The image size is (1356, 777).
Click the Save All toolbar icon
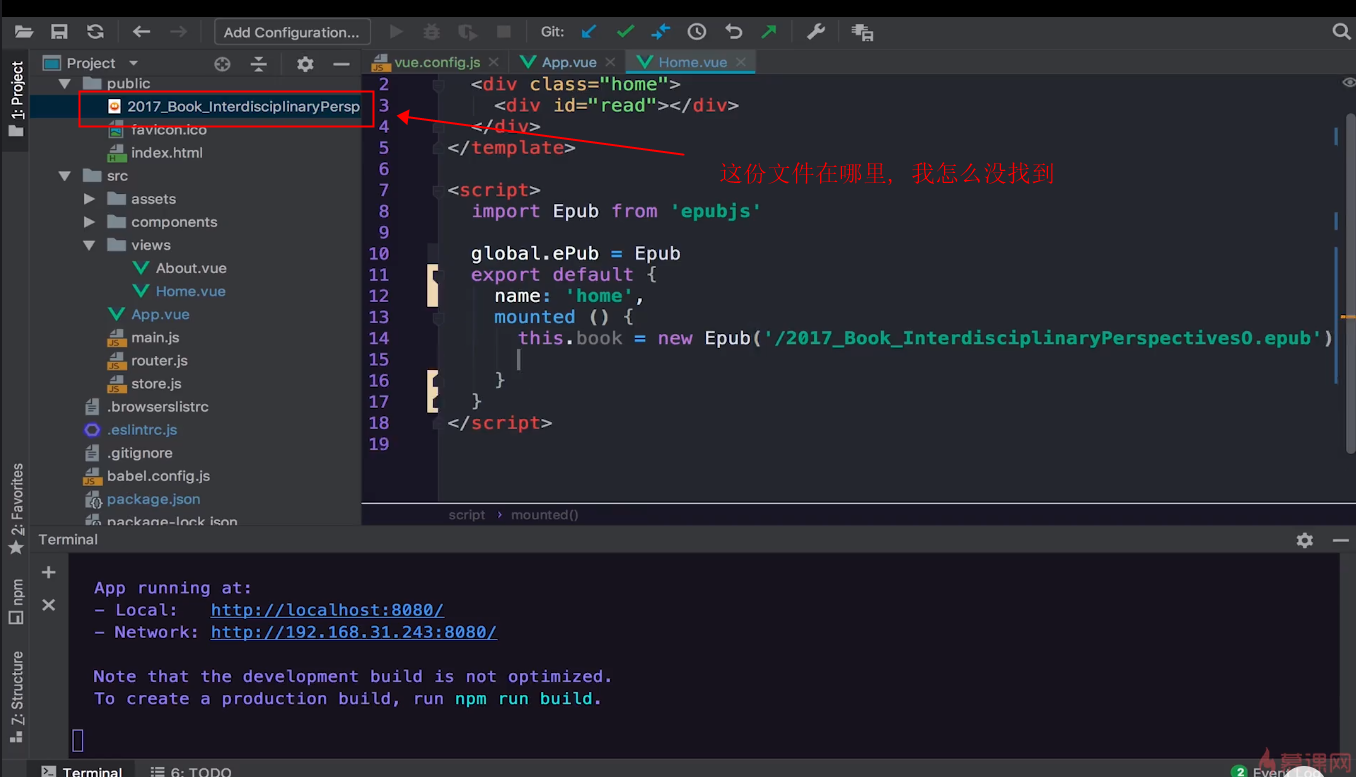(59, 32)
